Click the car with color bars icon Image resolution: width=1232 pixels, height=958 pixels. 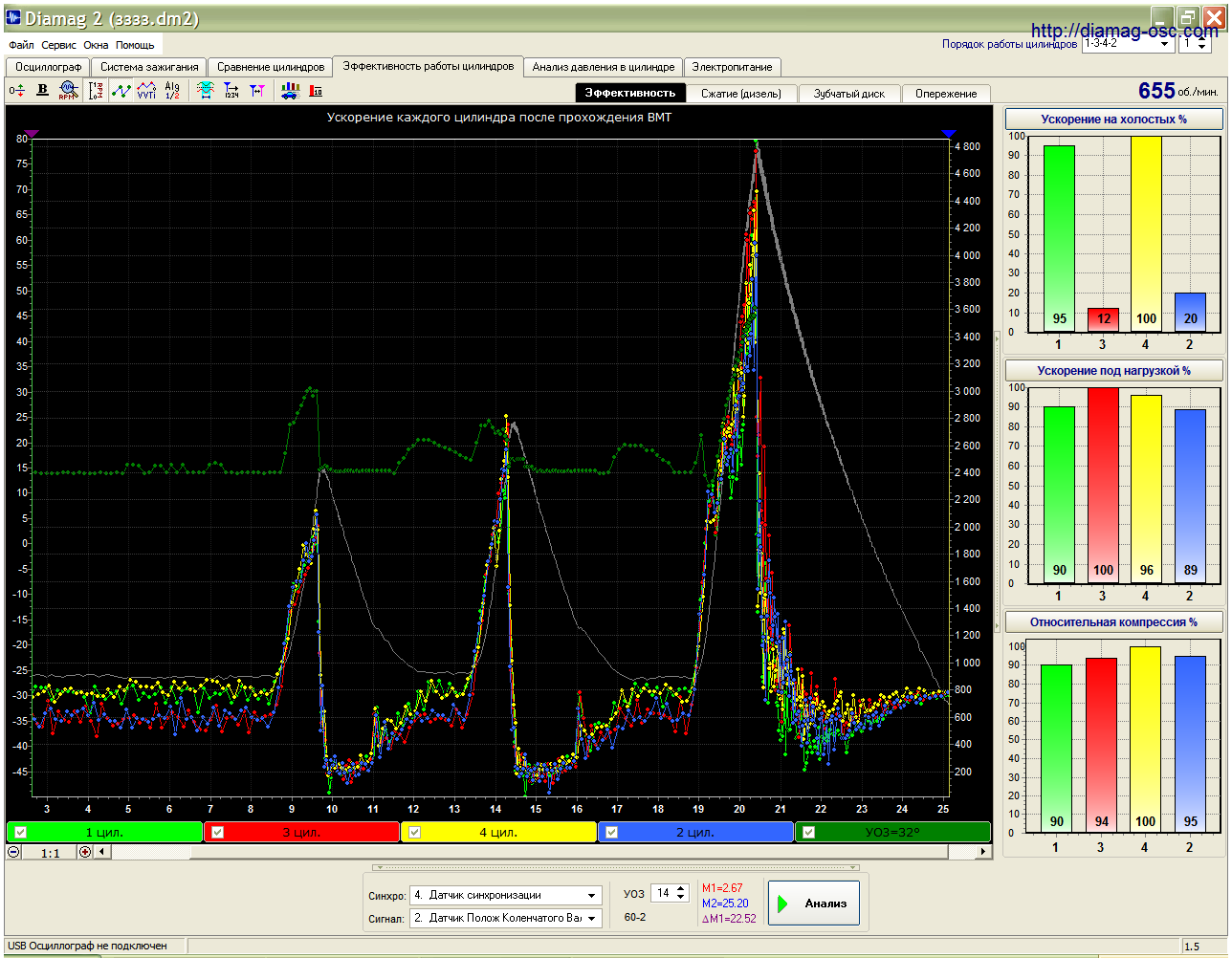pos(290,90)
